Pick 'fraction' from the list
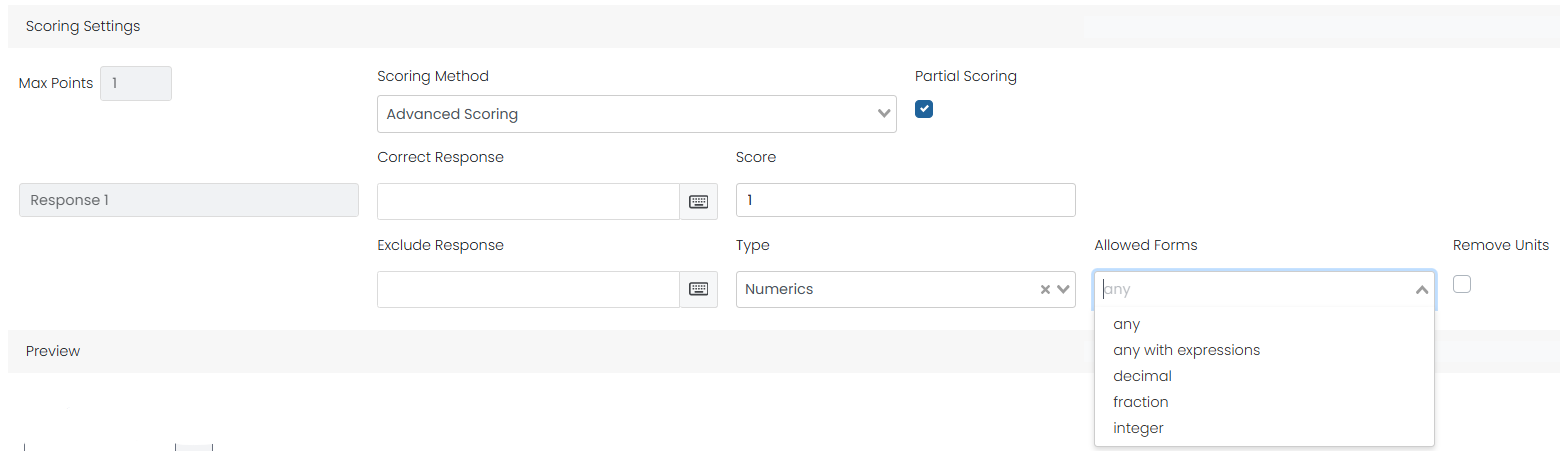The image size is (1560, 451). (1140, 402)
